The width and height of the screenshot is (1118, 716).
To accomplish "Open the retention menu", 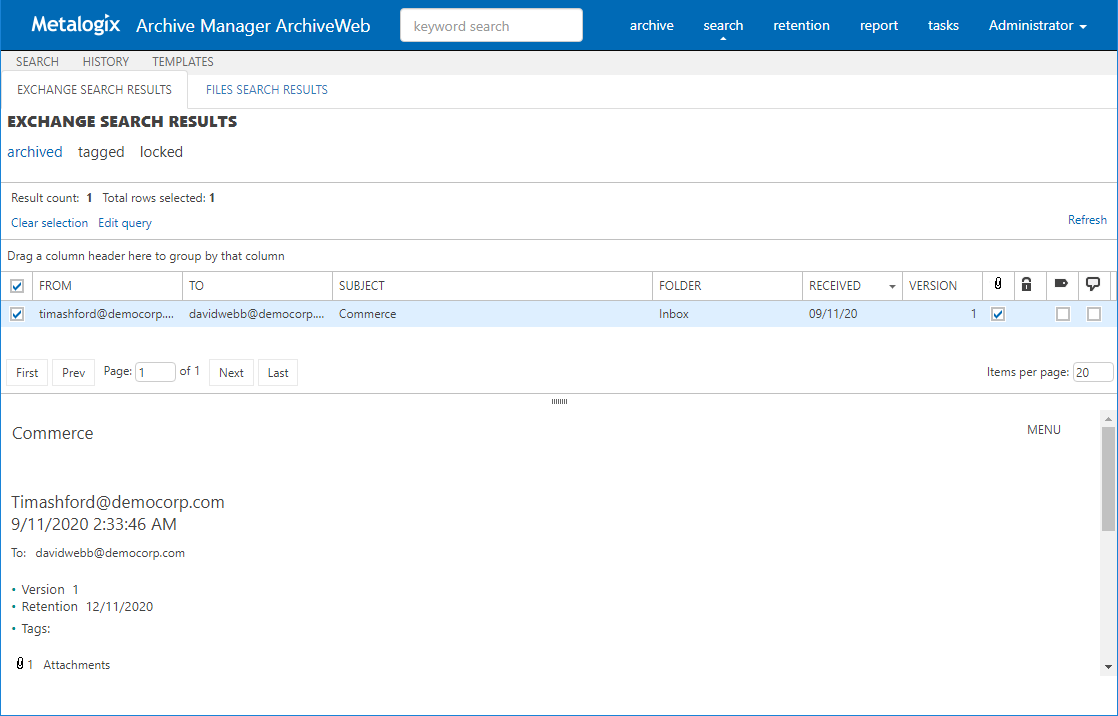I will pos(801,26).
